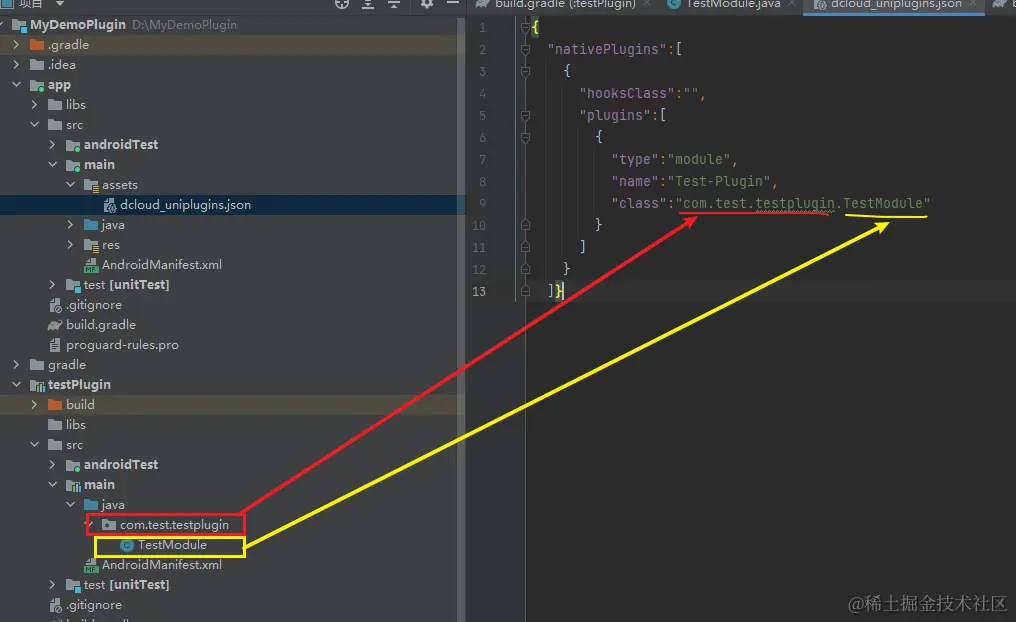The height and width of the screenshot is (622, 1016).
Task: Fold the plugins array on line 5
Action: pos(525,115)
